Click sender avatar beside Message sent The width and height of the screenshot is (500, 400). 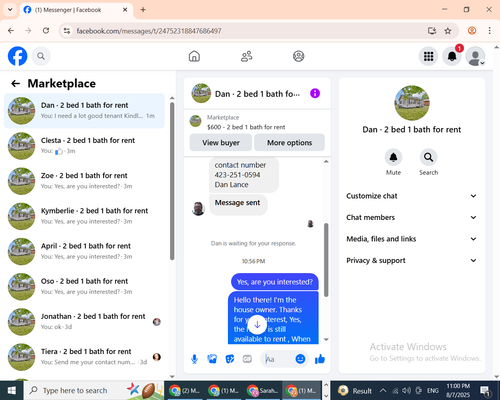[198, 209]
